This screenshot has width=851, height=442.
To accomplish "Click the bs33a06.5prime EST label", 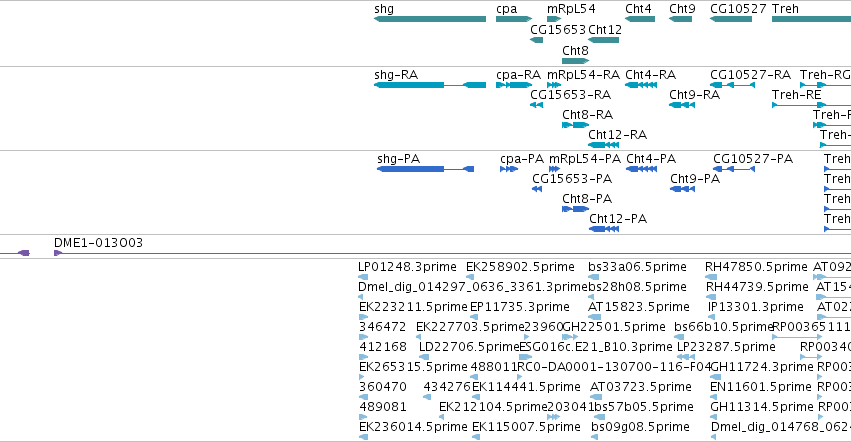I will pos(637,267).
